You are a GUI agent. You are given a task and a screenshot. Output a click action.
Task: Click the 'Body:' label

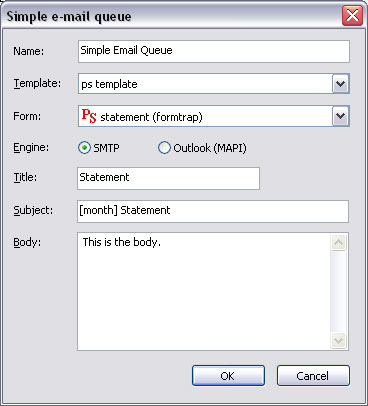click(x=27, y=242)
